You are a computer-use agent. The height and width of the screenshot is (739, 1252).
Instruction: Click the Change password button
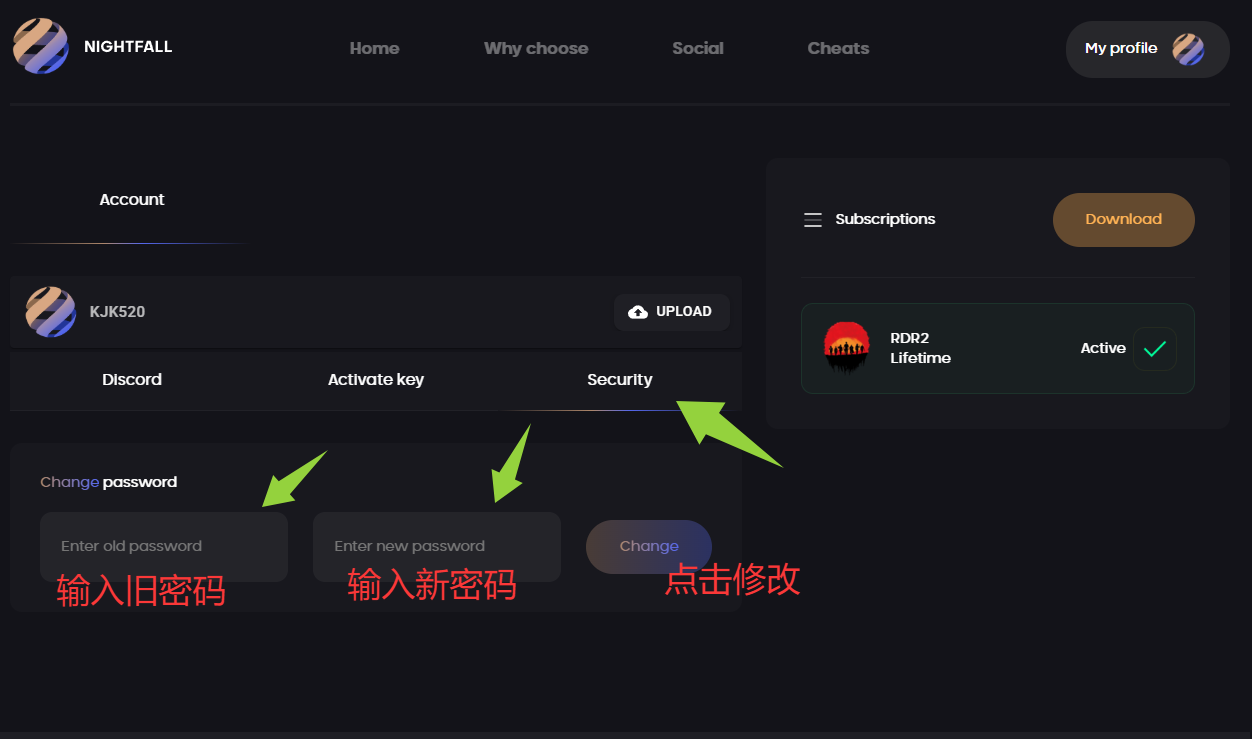(x=649, y=547)
